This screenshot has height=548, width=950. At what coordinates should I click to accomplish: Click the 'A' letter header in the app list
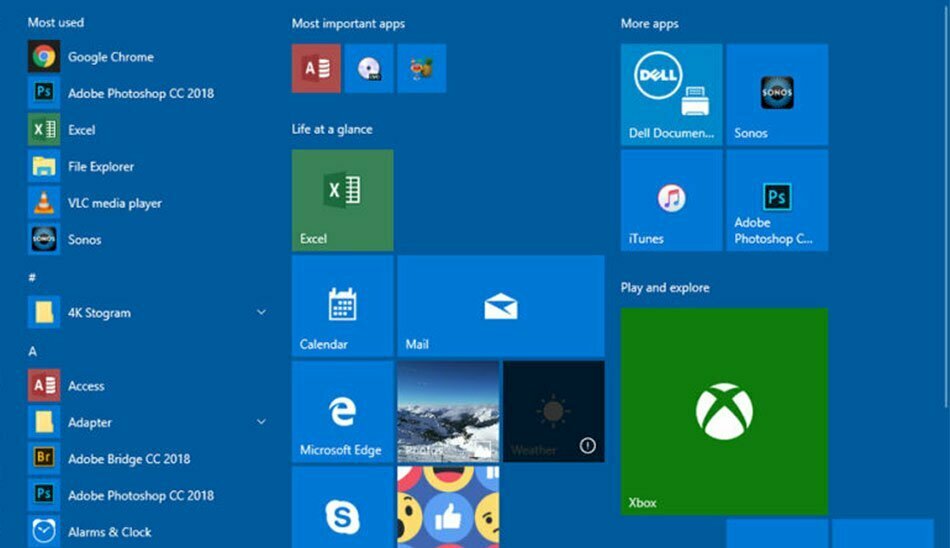pos(33,351)
